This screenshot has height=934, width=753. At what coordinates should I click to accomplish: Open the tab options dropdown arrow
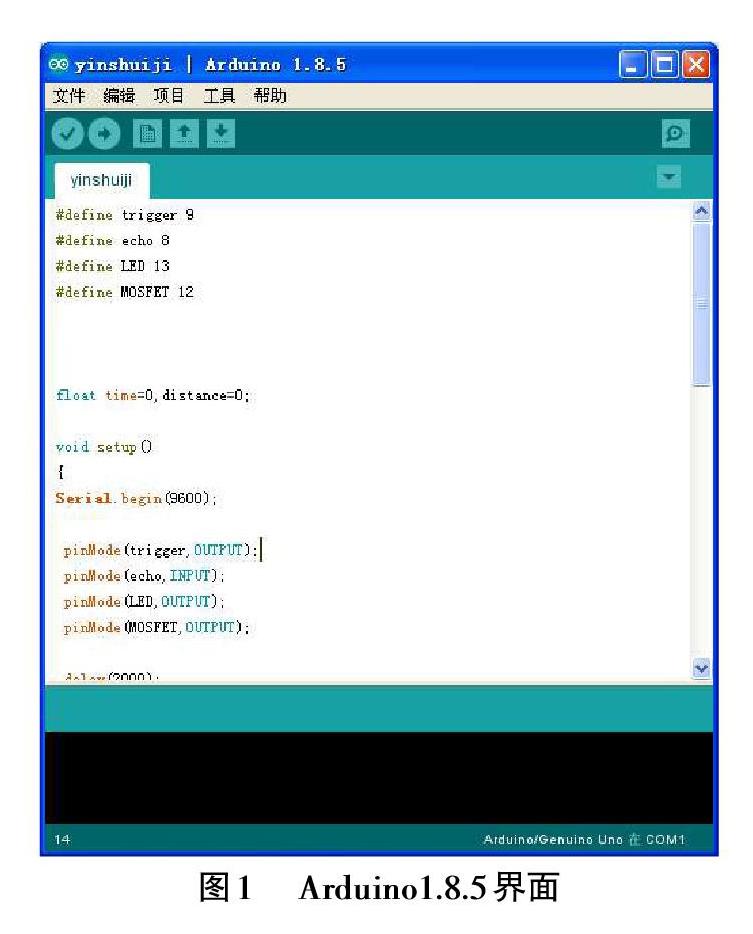tap(668, 176)
